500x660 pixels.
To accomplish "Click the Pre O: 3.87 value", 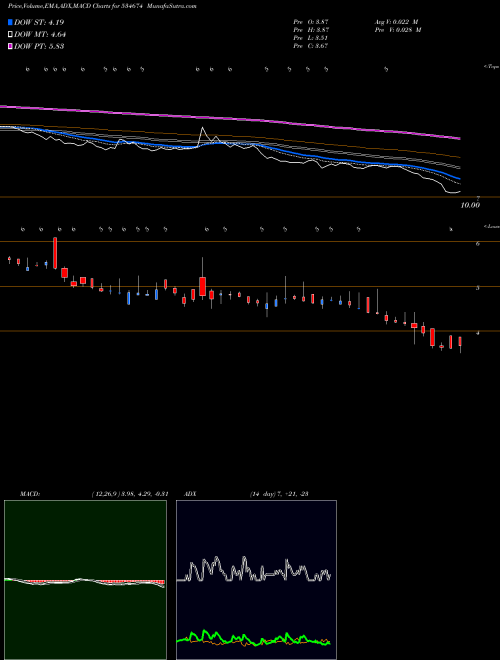I will (x=311, y=22).
